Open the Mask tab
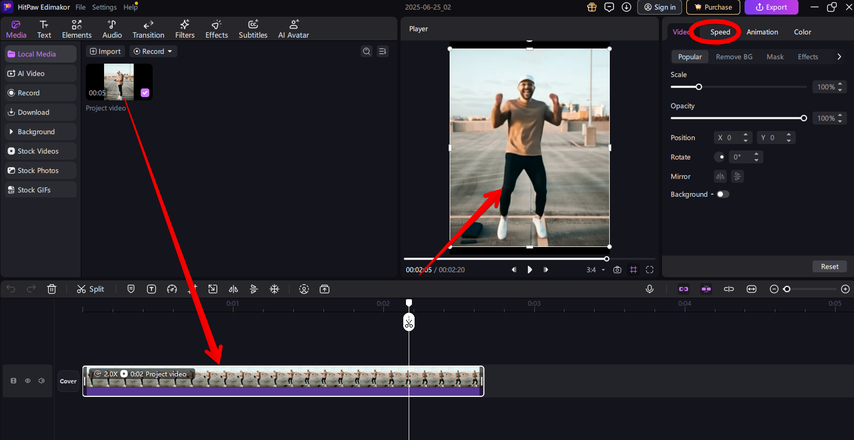Screen dimensions: 854x440 coord(775,57)
